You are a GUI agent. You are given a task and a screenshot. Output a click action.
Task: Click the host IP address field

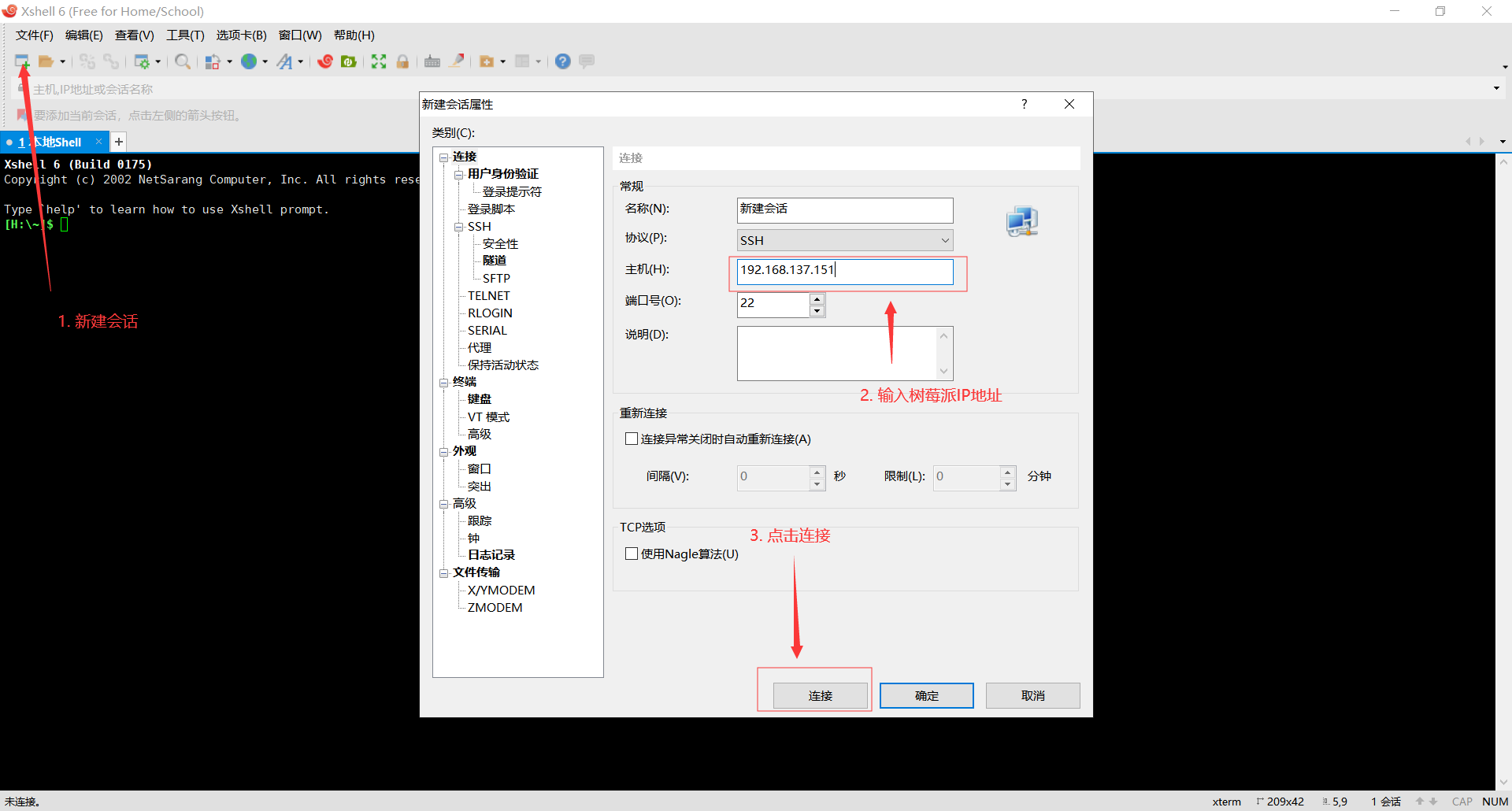click(x=845, y=272)
